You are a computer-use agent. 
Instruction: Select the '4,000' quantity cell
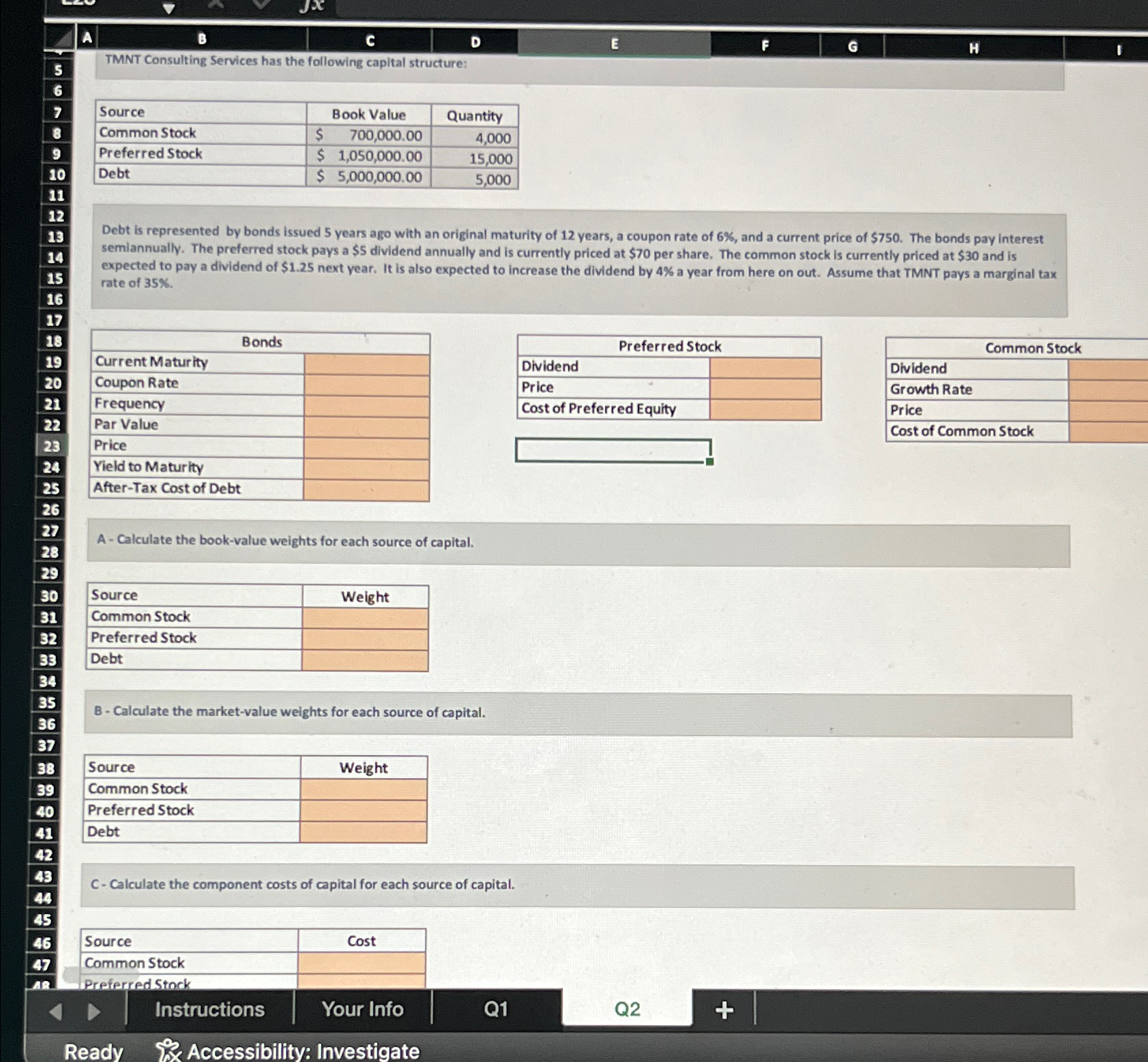[x=475, y=138]
